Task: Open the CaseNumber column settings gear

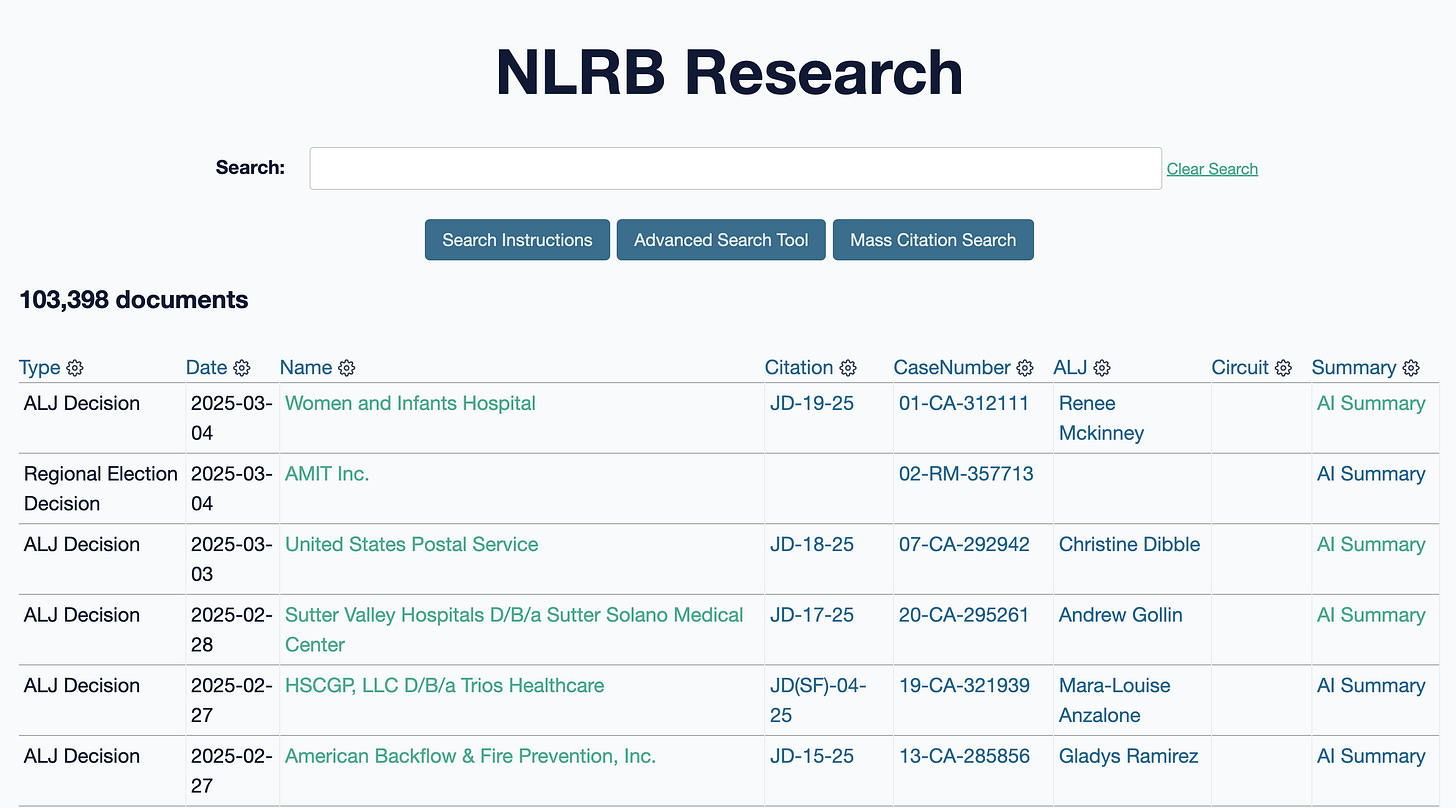Action: 1025,368
